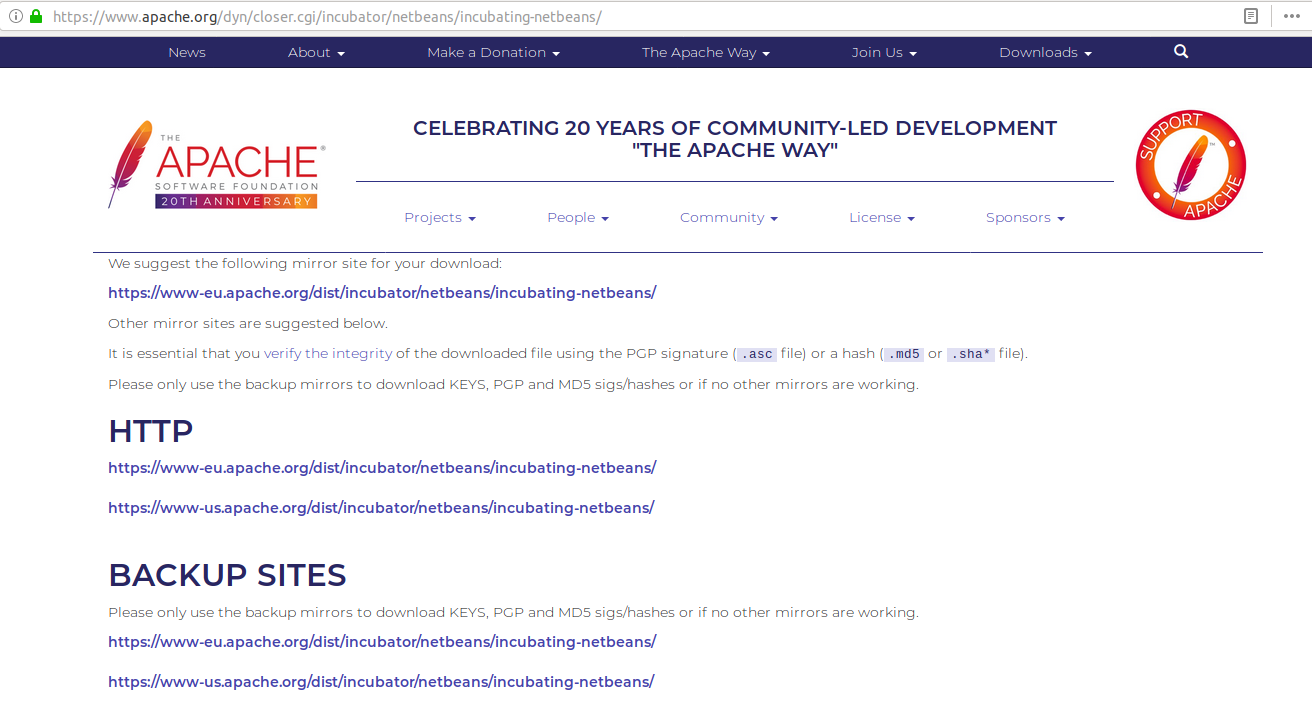Expand The Apache Way dropdown
This screenshot has height=712, width=1312.
(x=706, y=53)
